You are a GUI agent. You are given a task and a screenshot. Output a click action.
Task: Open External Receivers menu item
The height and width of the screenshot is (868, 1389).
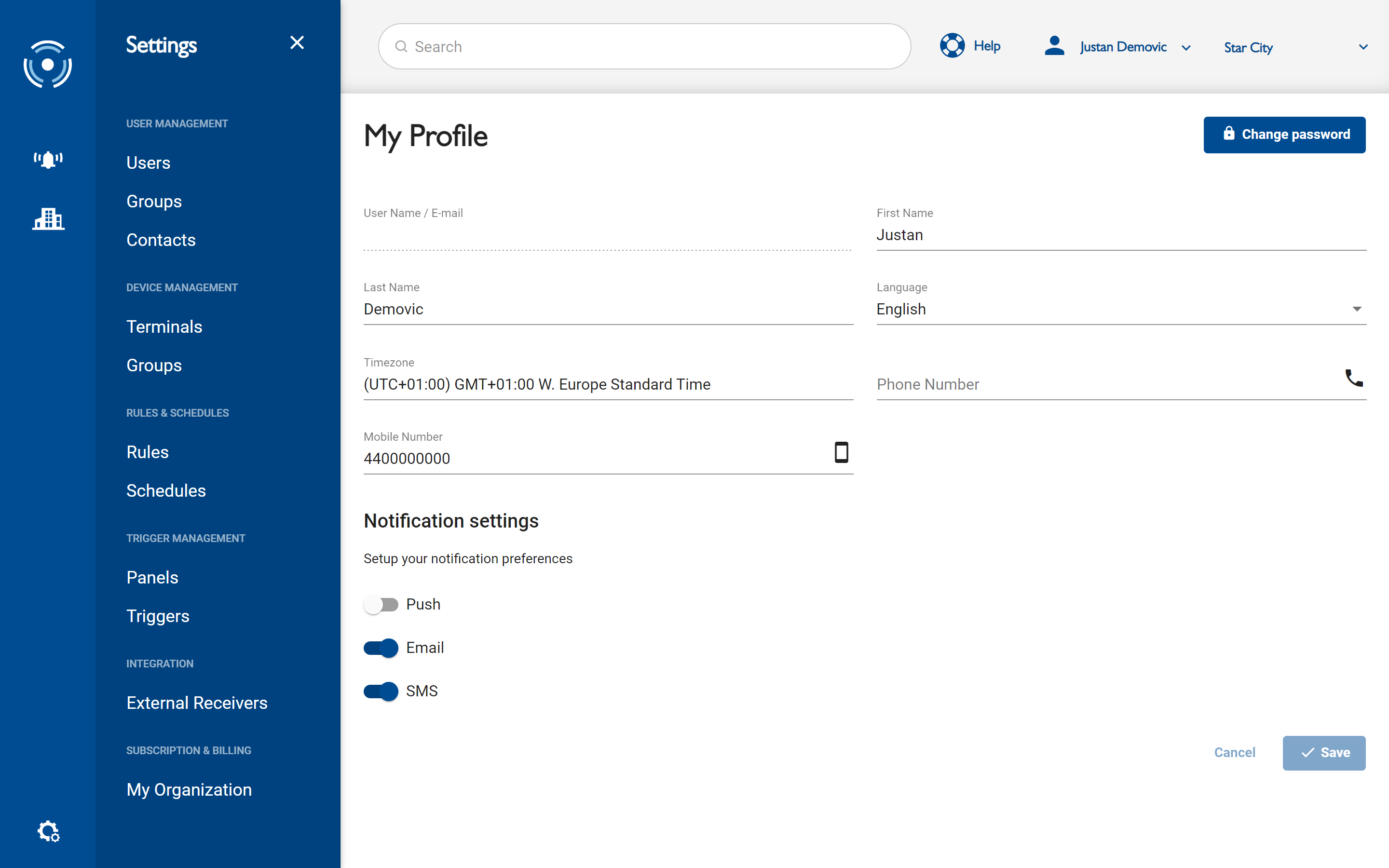[x=197, y=703]
